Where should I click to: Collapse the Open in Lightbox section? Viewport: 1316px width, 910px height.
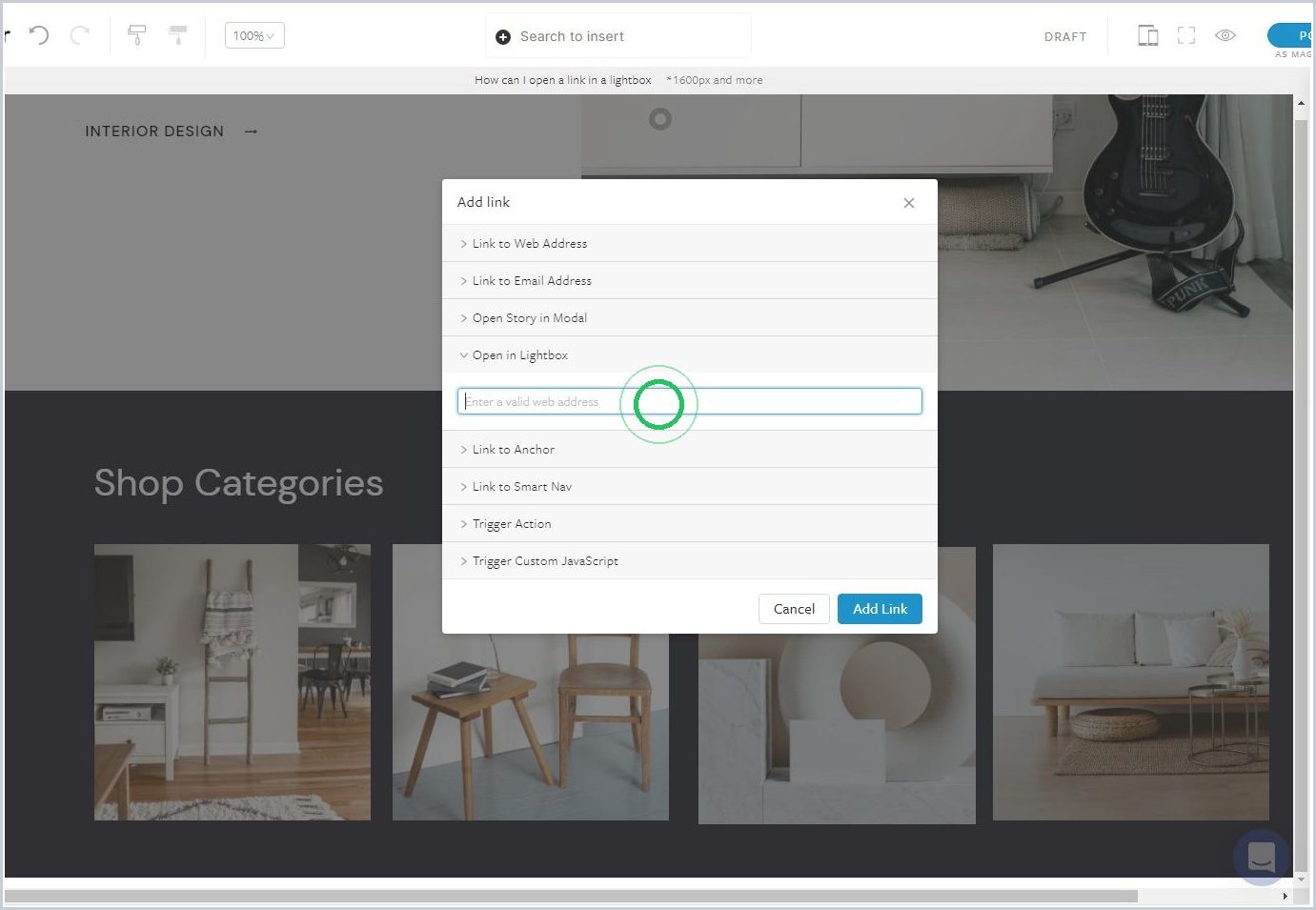[x=690, y=355]
